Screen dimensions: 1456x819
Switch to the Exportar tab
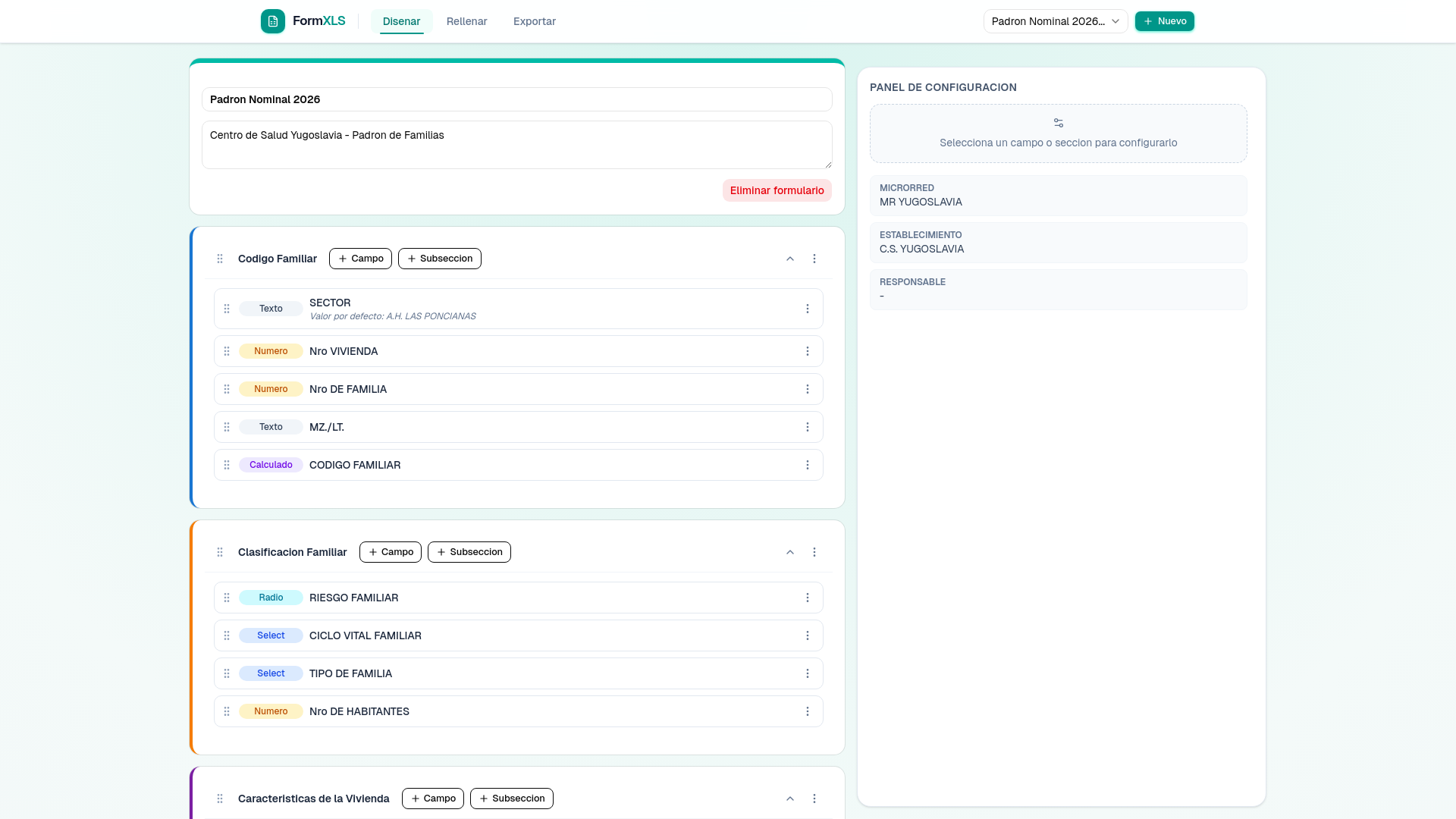535,21
